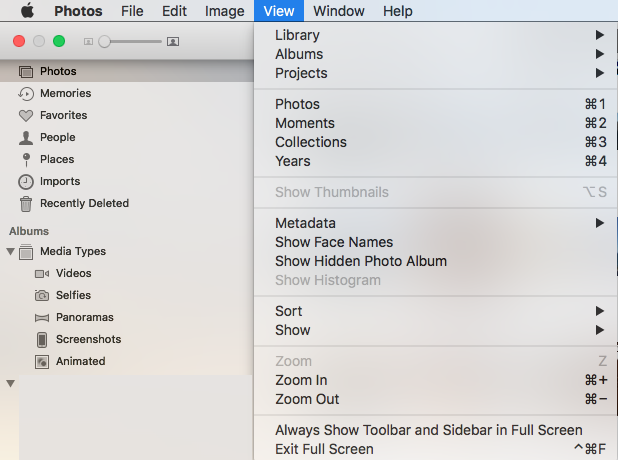Open the Library submenu
Image resolution: width=618 pixels, height=460 pixels.
coord(436,35)
